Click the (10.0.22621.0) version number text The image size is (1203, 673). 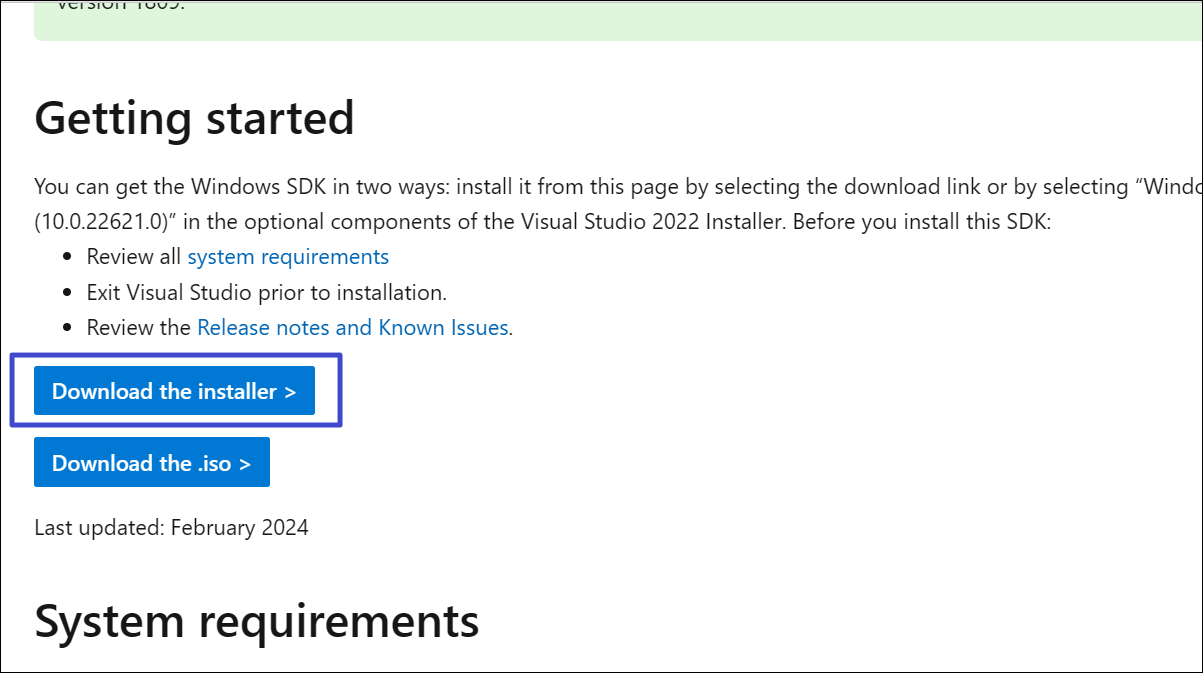(x=101, y=221)
